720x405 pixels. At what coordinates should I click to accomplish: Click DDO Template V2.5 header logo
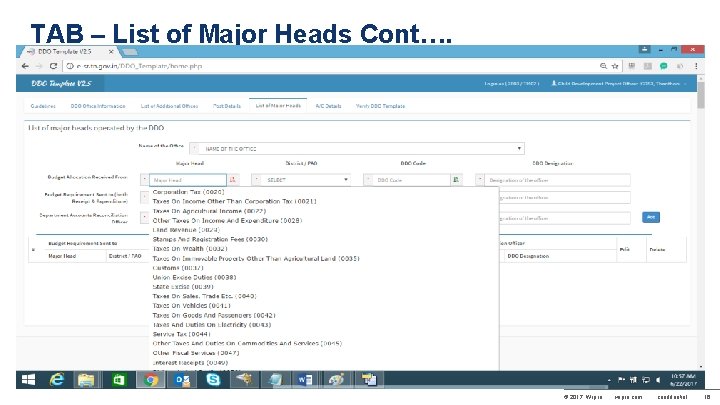click(61, 84)
